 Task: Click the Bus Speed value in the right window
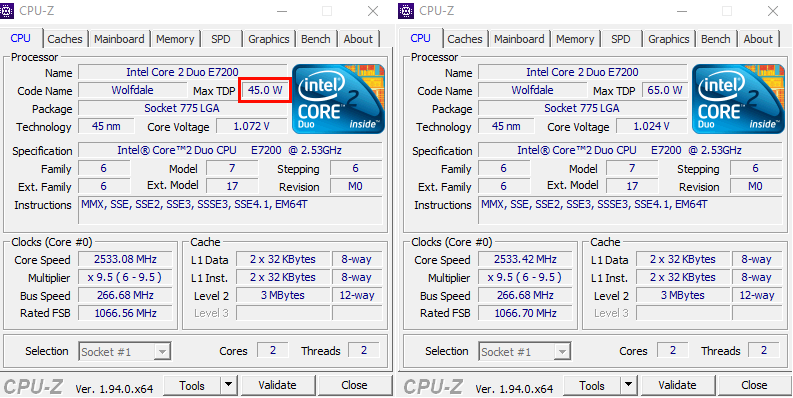tap(525, 295)
